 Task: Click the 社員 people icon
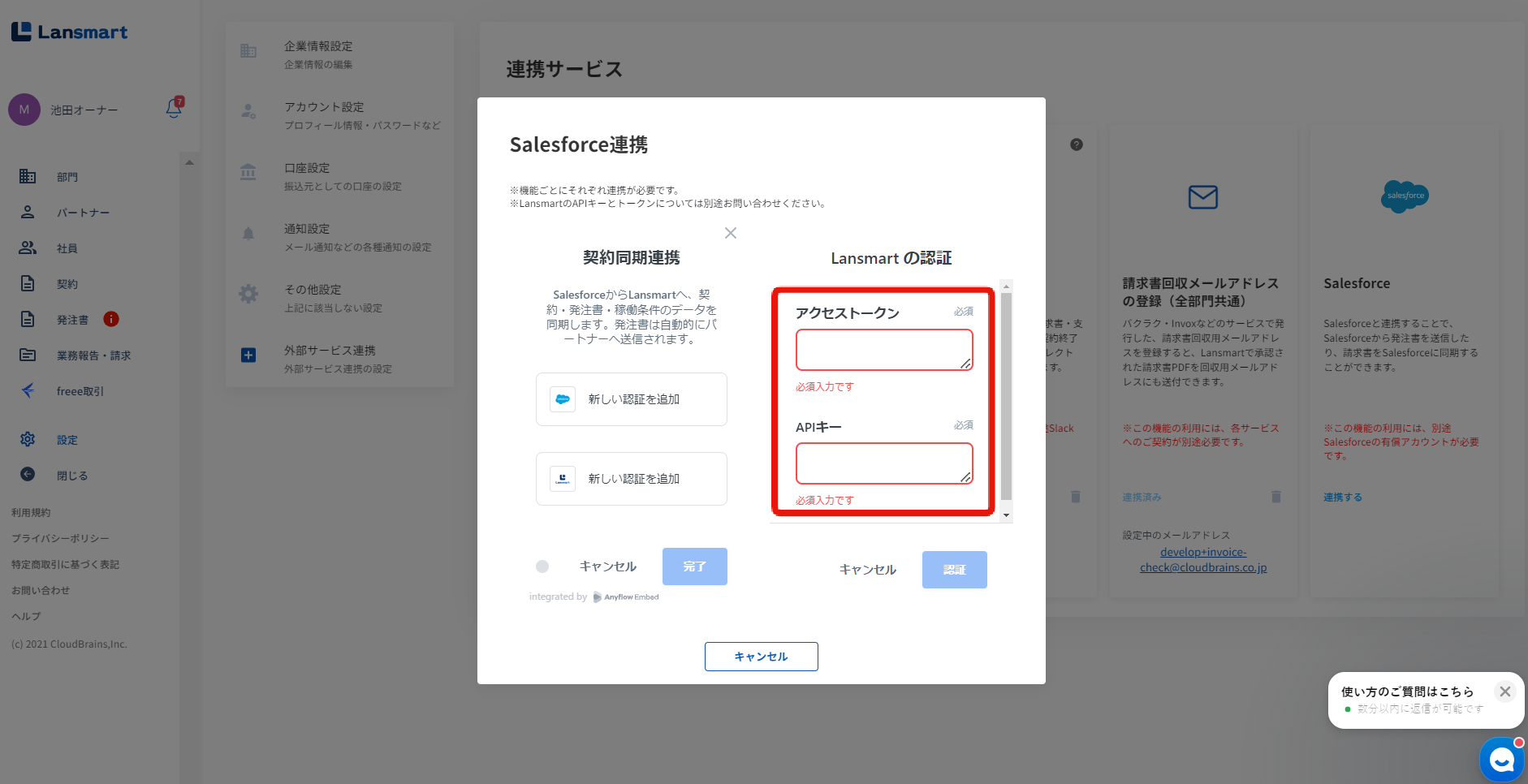click(x=28, y=248)
